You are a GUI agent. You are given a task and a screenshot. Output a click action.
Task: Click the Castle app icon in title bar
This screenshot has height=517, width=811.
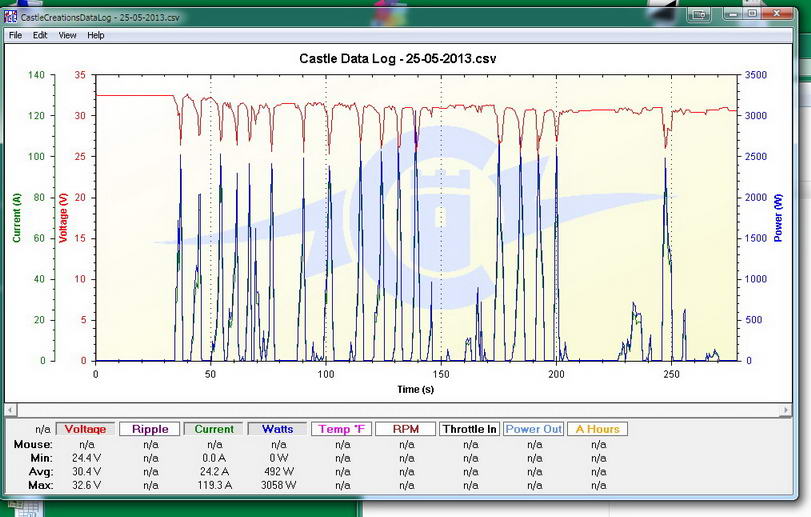(11, 17)
